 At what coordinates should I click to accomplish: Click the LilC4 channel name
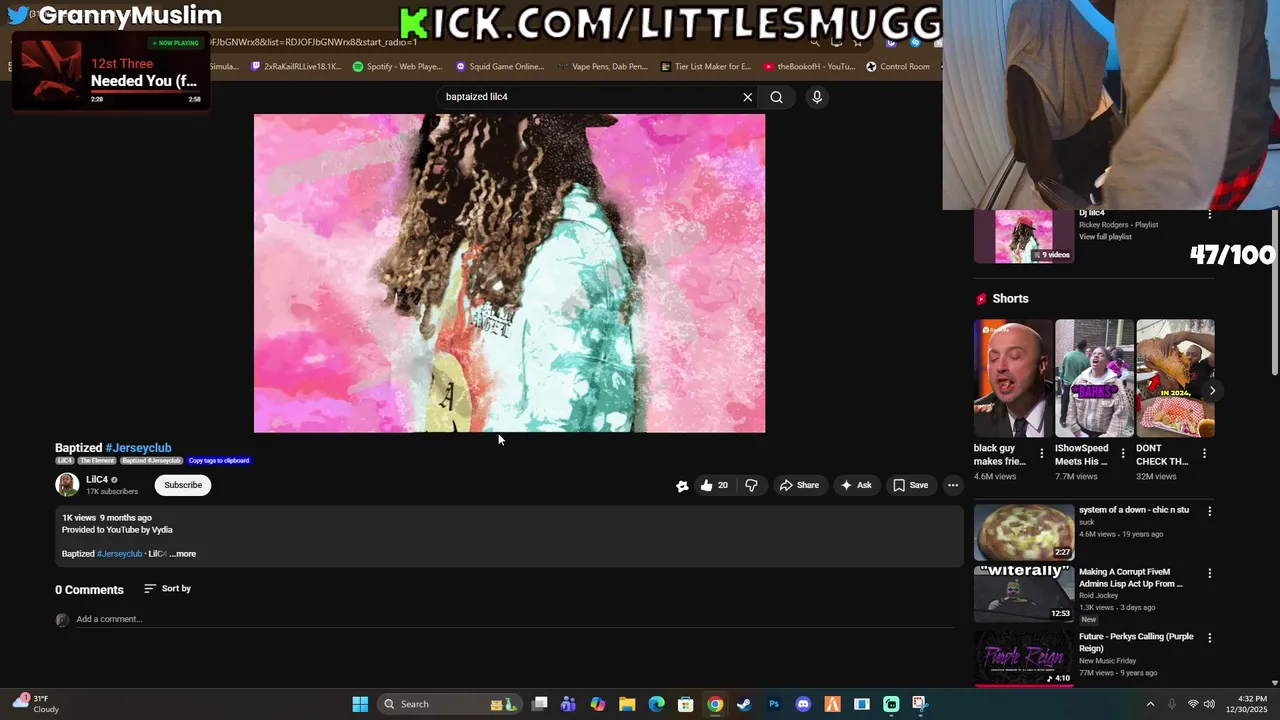97,480
